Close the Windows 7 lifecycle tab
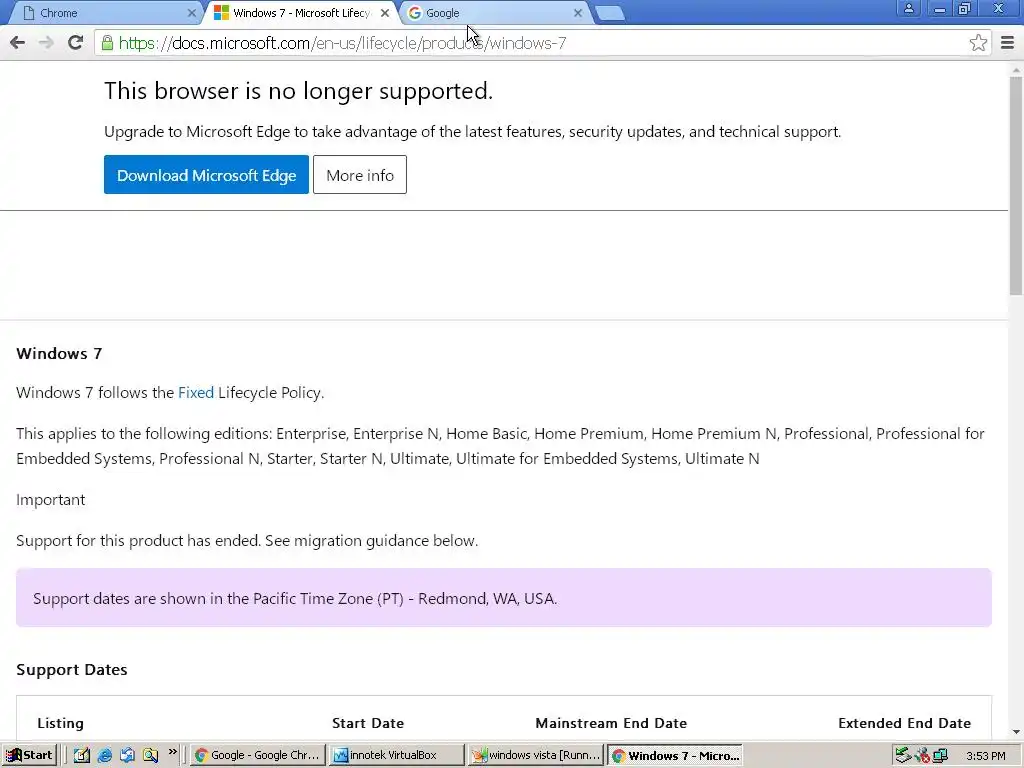Viewport: 1024px width, 768px height. point(385,13)
